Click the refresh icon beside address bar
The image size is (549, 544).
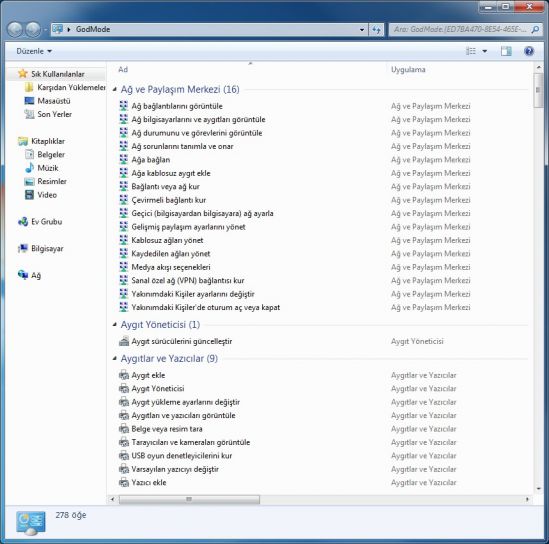click(376, 29)
